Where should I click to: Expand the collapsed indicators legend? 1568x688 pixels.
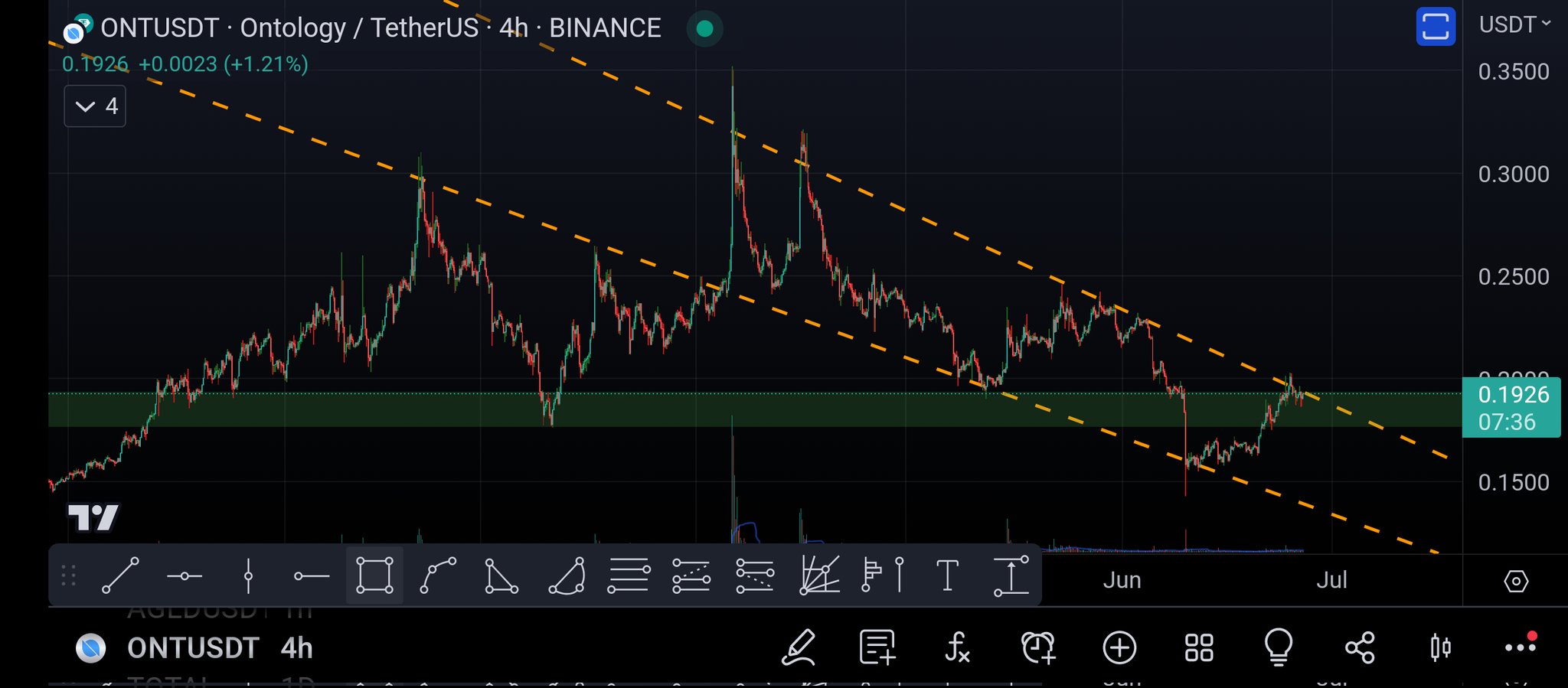click(x=95, y=106)
